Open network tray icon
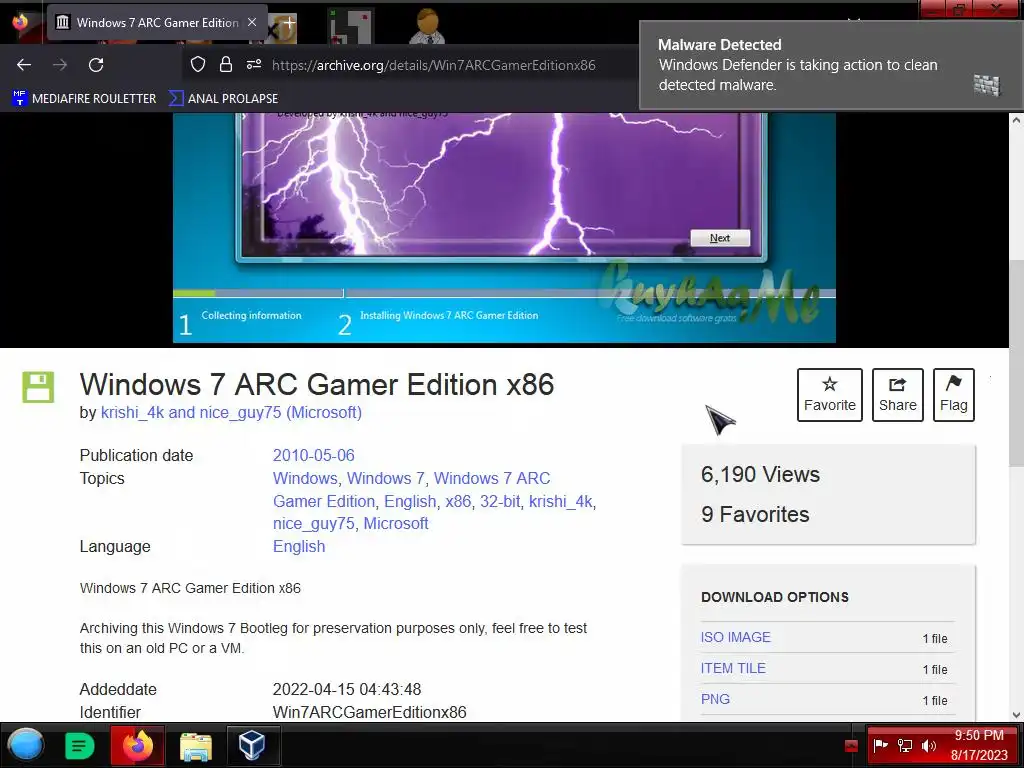The height and width of the screenshot is (768, 1024). coord(905,745)
